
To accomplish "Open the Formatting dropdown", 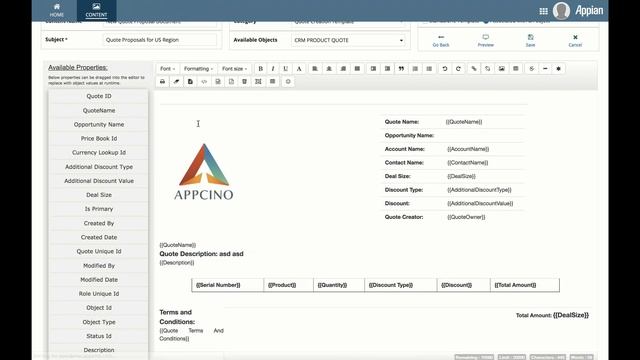I will coord(198,69).
